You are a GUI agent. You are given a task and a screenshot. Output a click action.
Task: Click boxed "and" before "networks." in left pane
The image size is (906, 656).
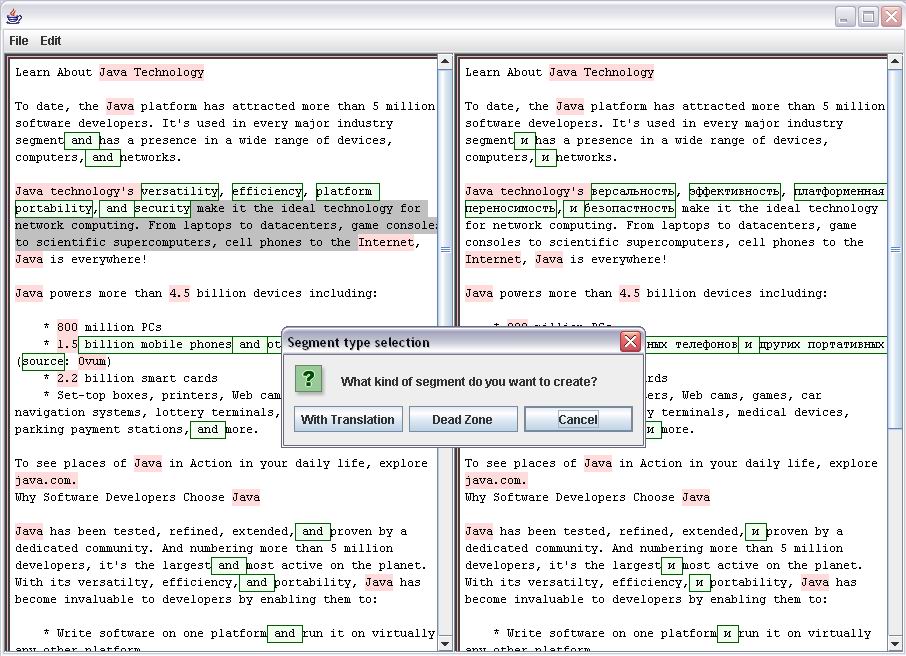103,157
